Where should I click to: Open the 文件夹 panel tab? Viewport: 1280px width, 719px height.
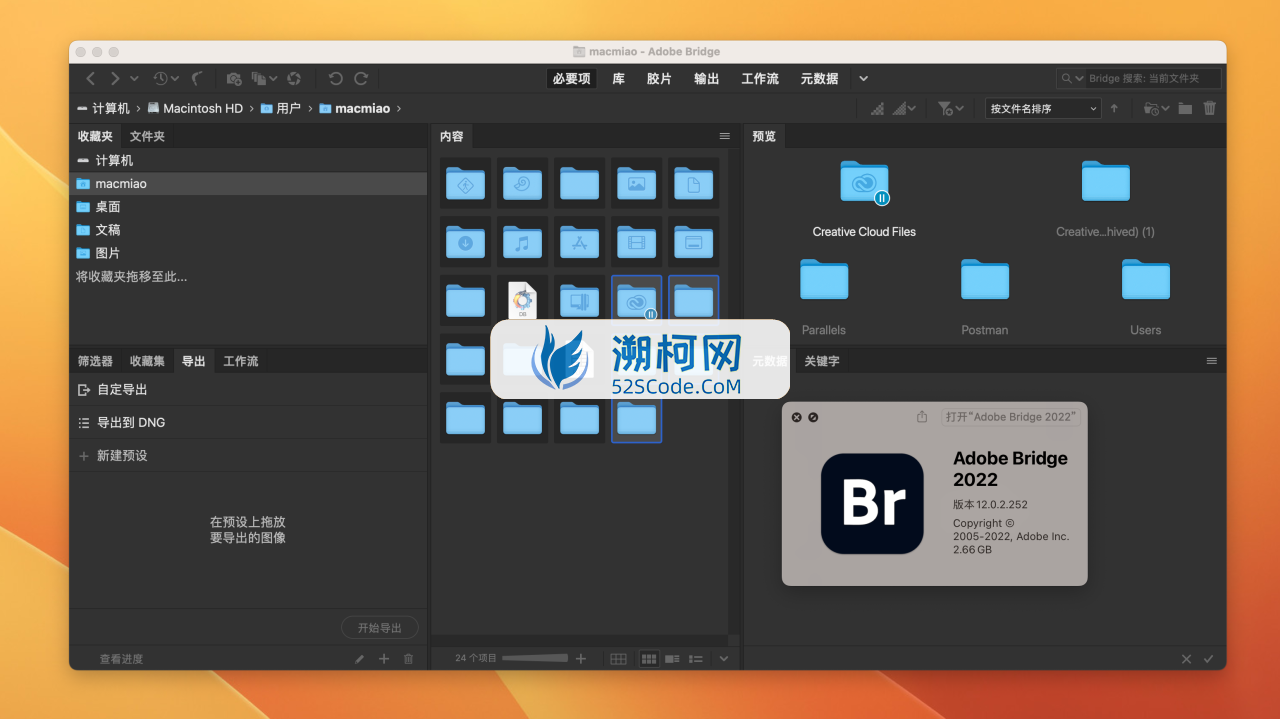(x=147, y=136)
